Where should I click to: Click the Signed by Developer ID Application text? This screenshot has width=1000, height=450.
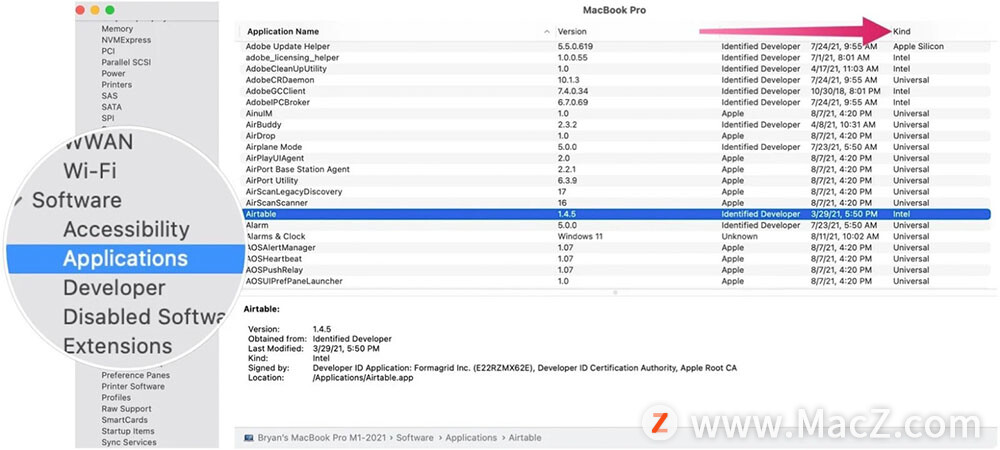tap(525, 368)
